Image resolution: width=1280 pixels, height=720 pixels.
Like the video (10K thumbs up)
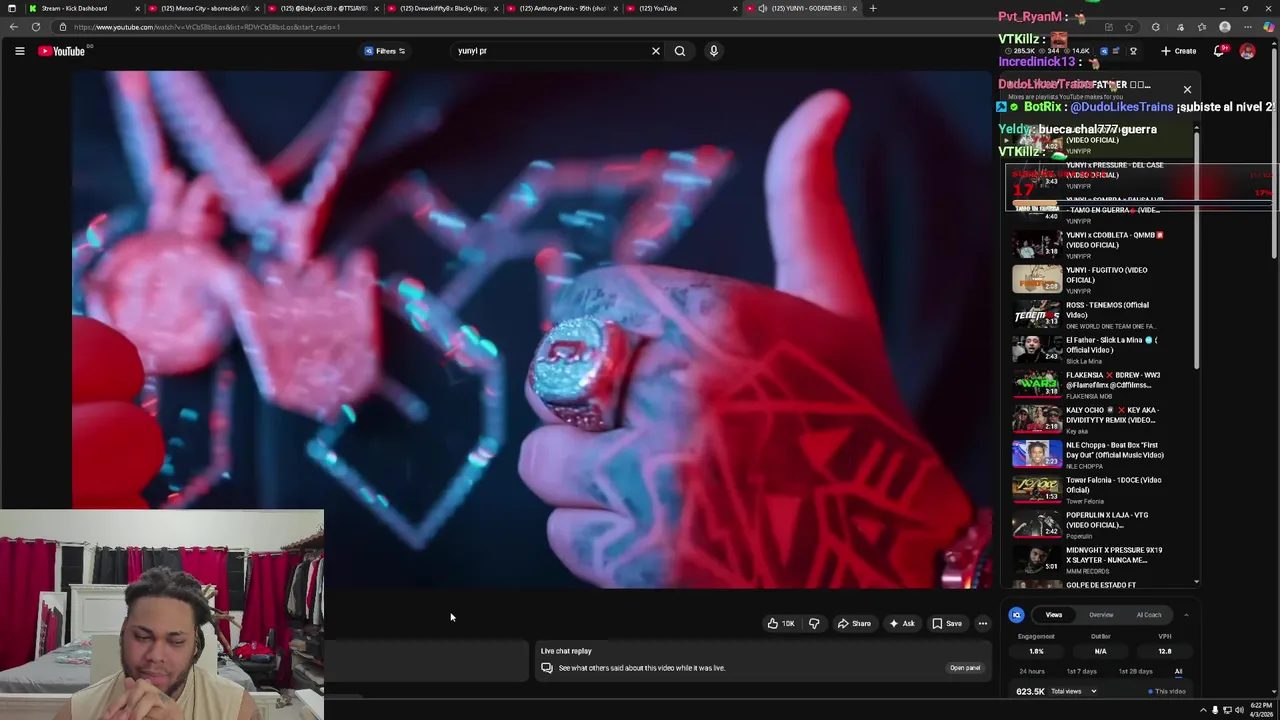(x=781, y=624)
